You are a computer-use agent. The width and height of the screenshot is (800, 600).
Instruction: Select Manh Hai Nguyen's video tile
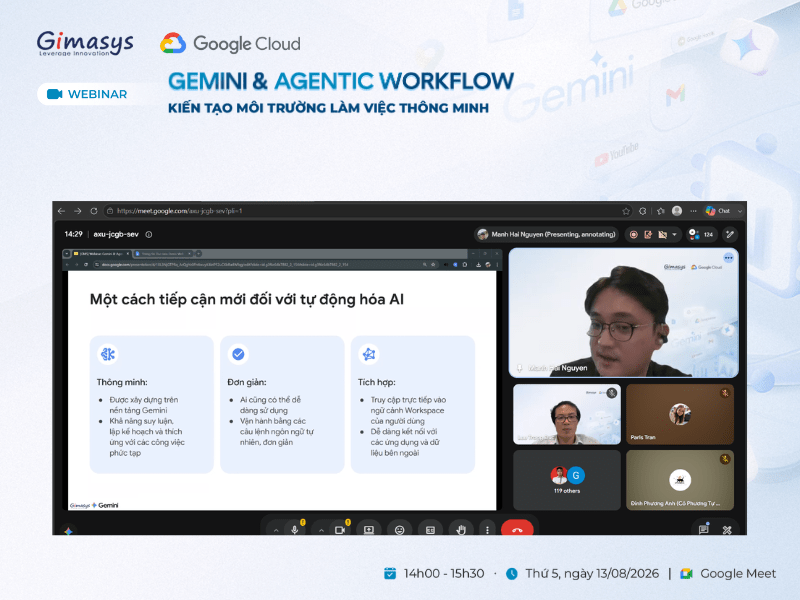[623, 313]
